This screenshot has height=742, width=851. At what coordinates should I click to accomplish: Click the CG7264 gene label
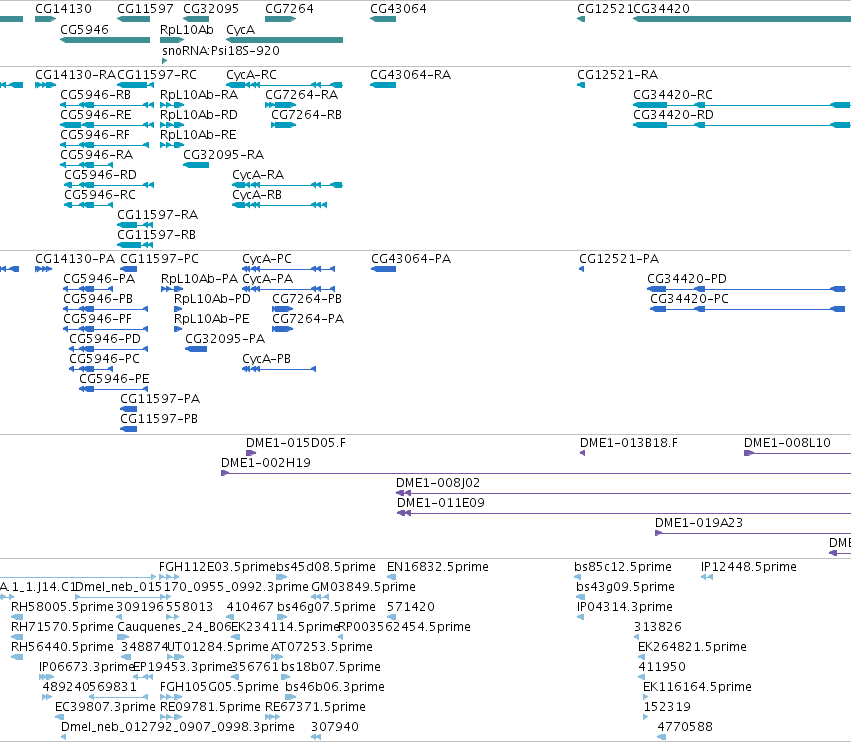(x=289, y=9)
